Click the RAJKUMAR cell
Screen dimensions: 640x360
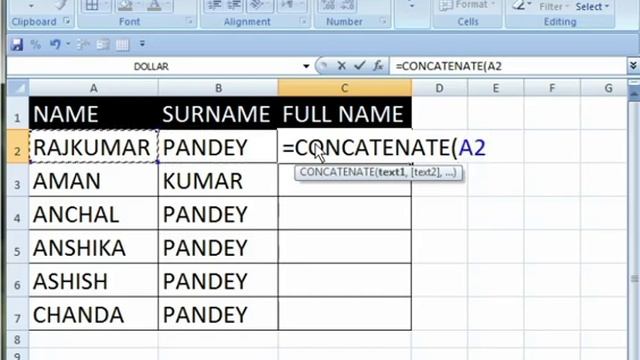click(x=93, y=147)
